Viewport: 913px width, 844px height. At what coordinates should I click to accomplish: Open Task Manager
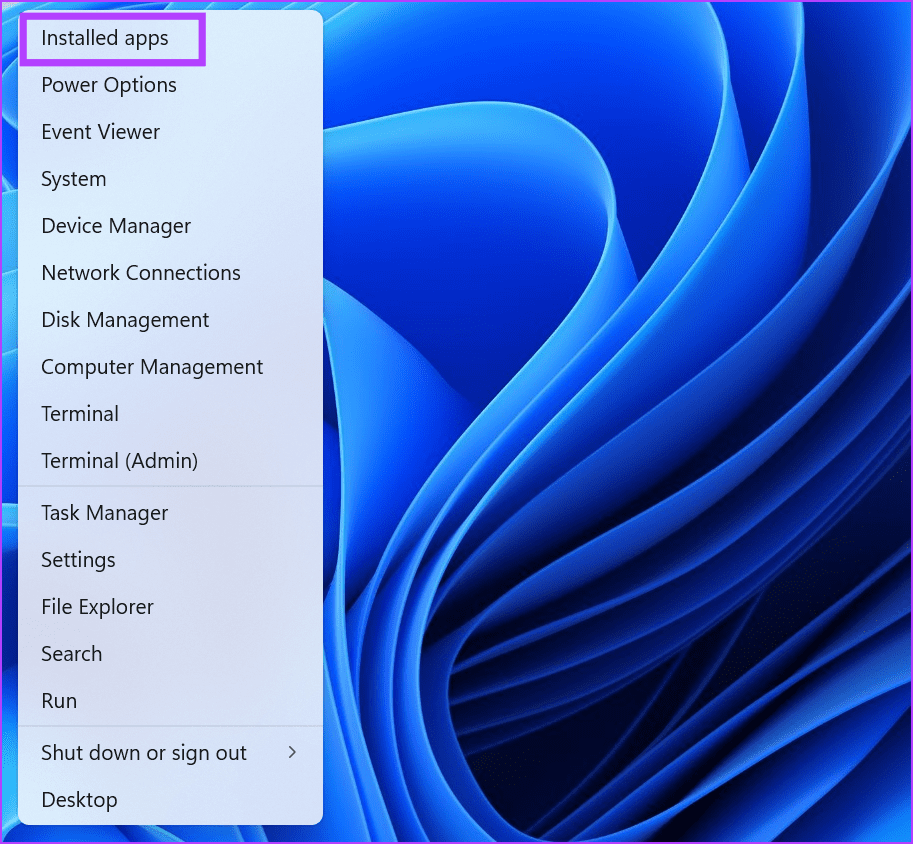pyautogui.click(x=104, y=512)
